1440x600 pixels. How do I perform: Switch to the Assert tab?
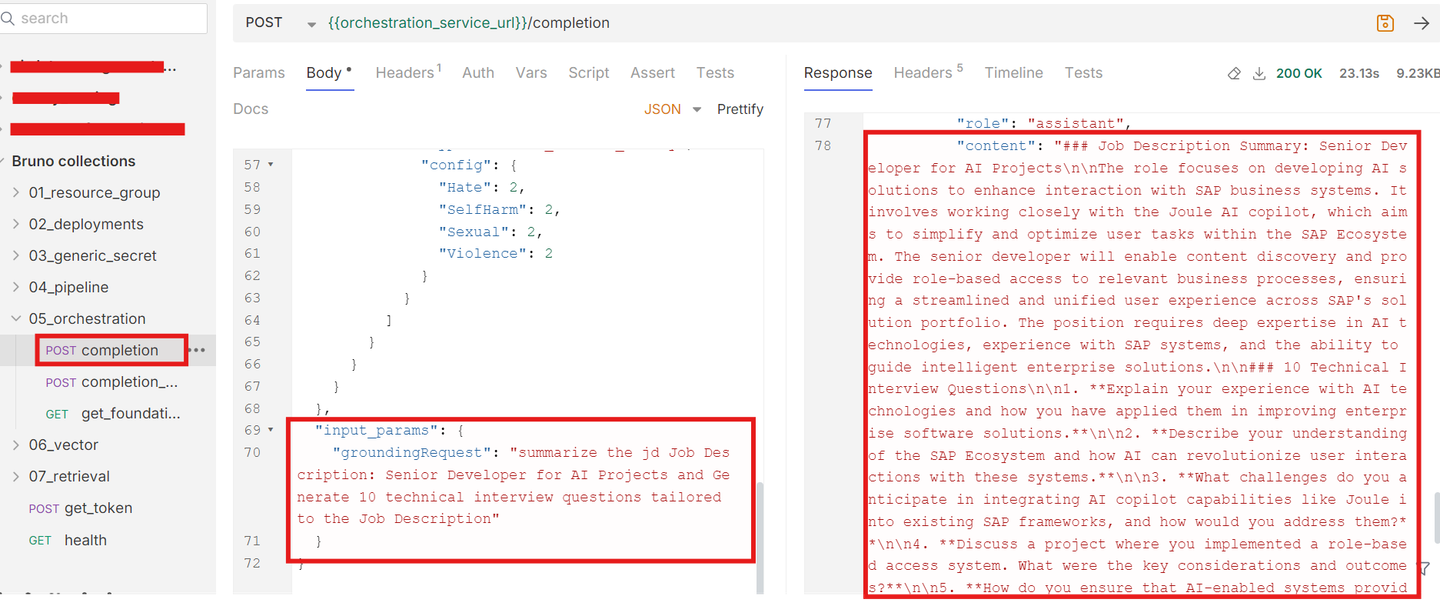pyautogui.click(x=652, y=72)
